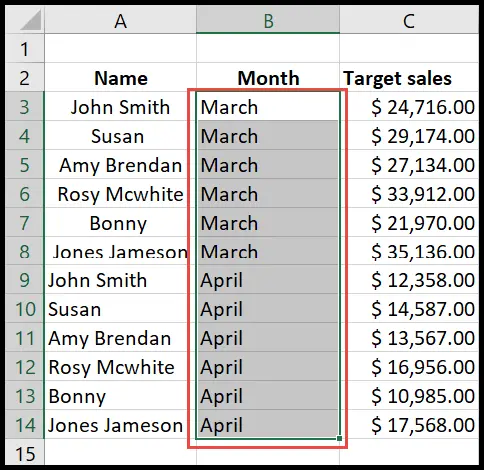This screenshot has width=484, height=470.
Task: Select row 12 header
Action: tap(24, 367)
